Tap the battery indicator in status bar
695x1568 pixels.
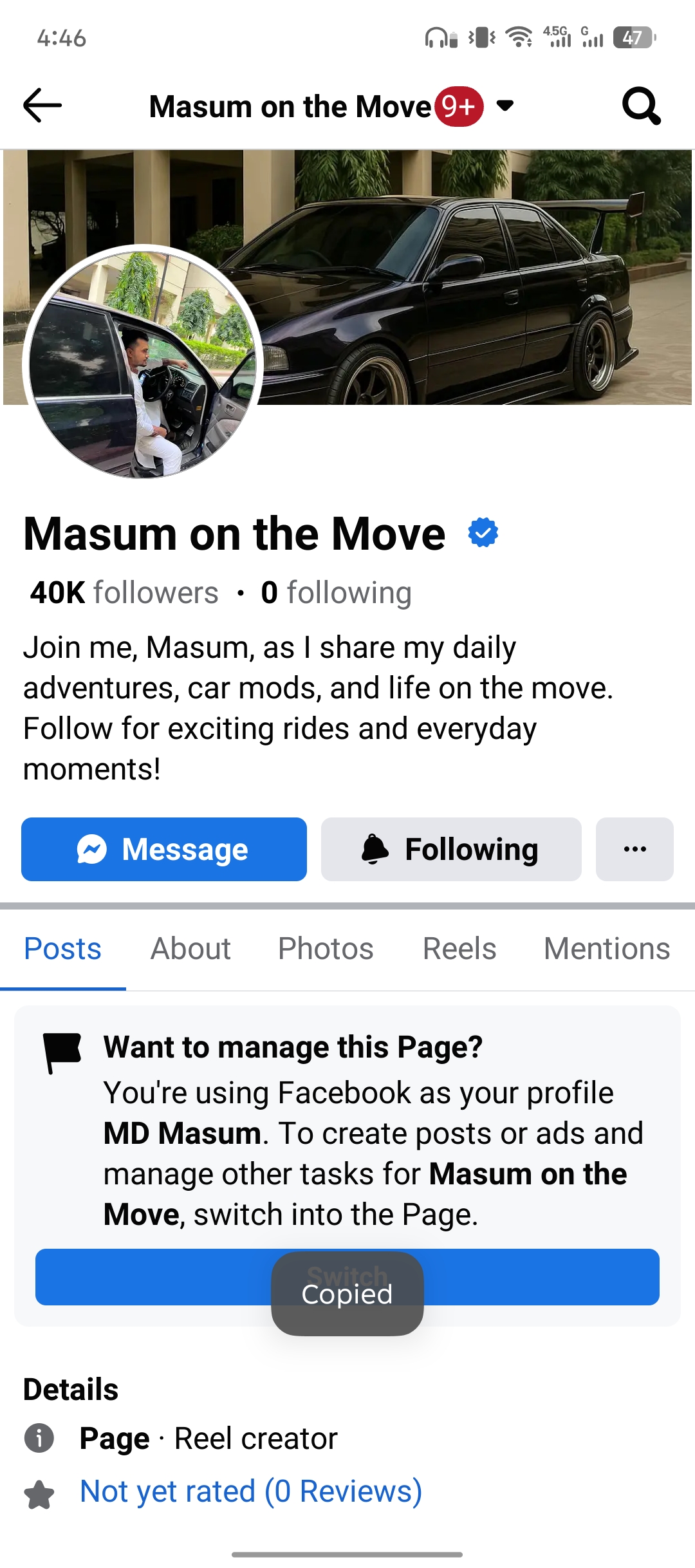[634, 37]
